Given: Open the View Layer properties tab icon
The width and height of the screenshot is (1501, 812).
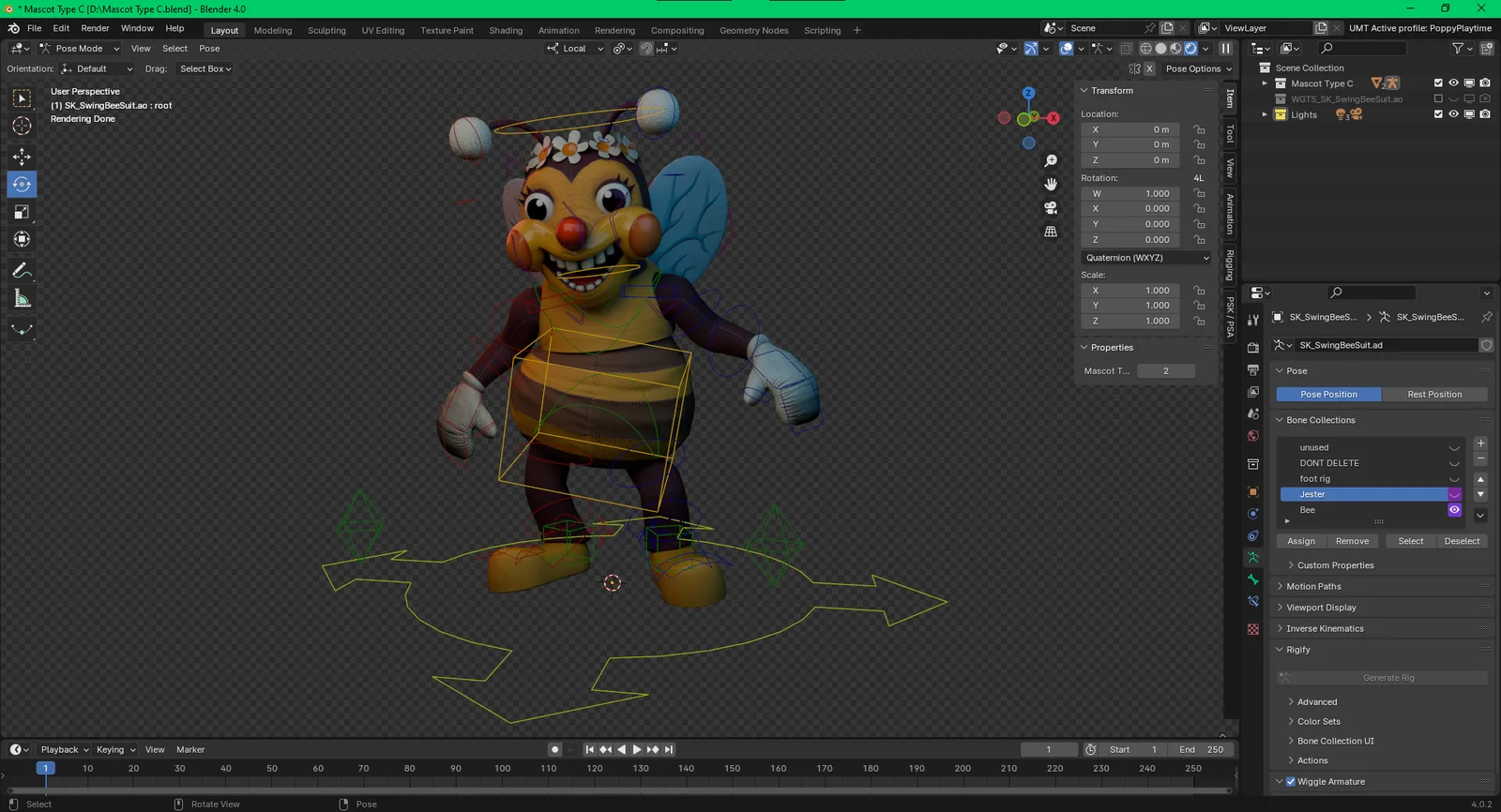Looking at the screenshot, I should click(1253, 392).
